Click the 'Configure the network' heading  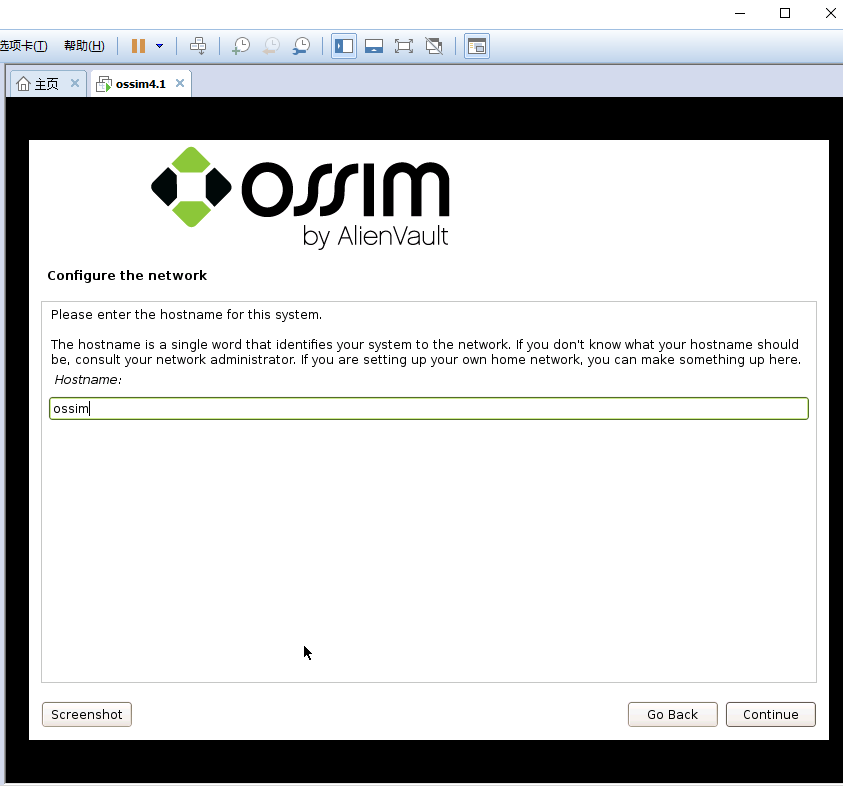tap(127, 275)
